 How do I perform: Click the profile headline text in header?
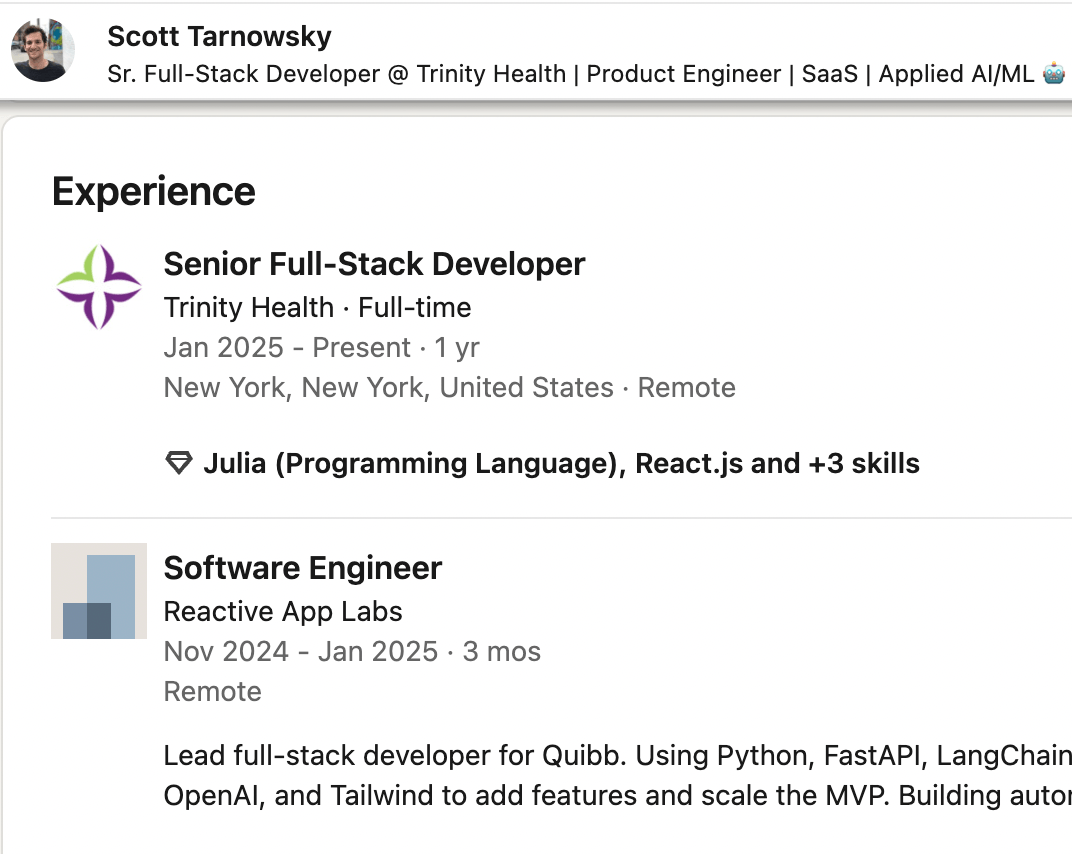point(570,74)
